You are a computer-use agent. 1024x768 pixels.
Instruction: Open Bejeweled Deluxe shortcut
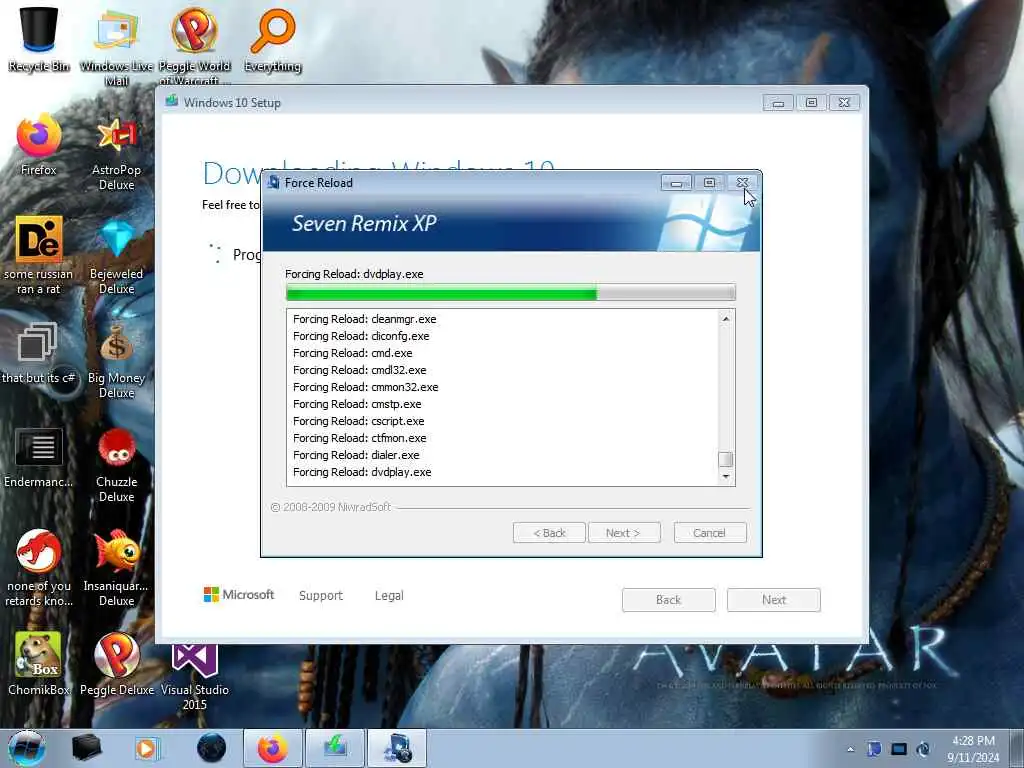click(x=116, y=256)
